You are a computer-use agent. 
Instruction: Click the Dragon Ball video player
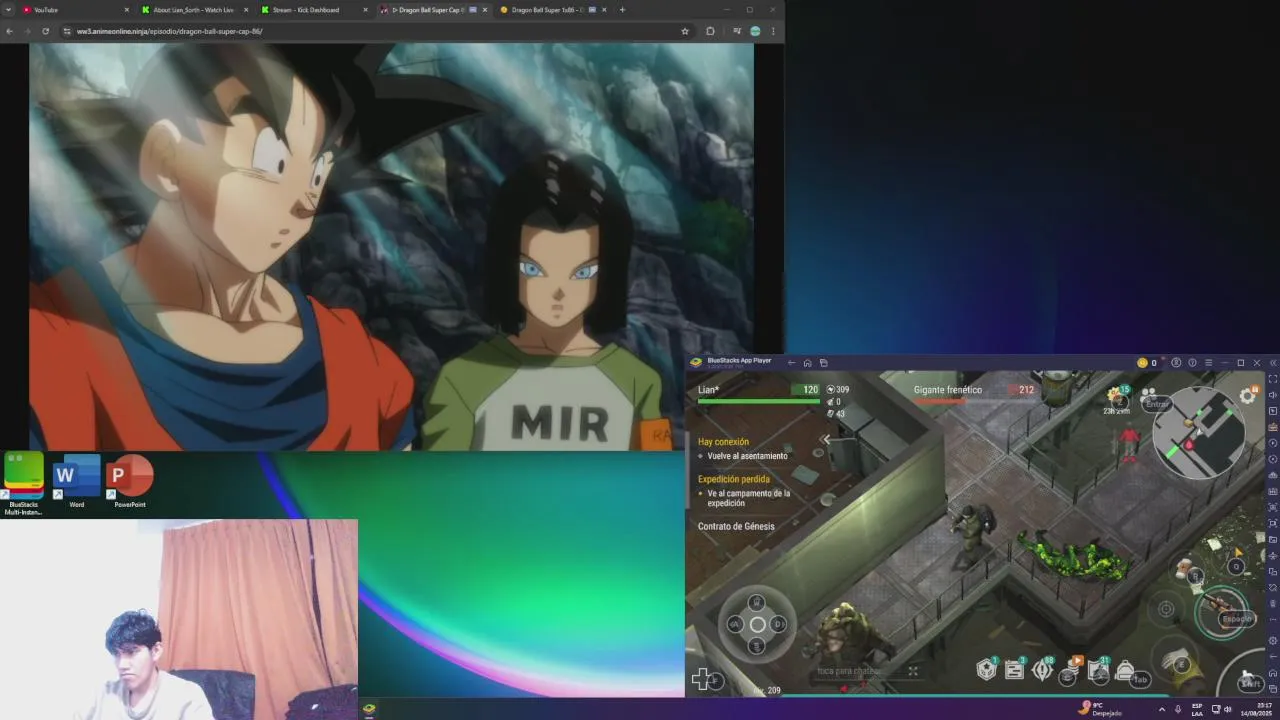[391, 246]
